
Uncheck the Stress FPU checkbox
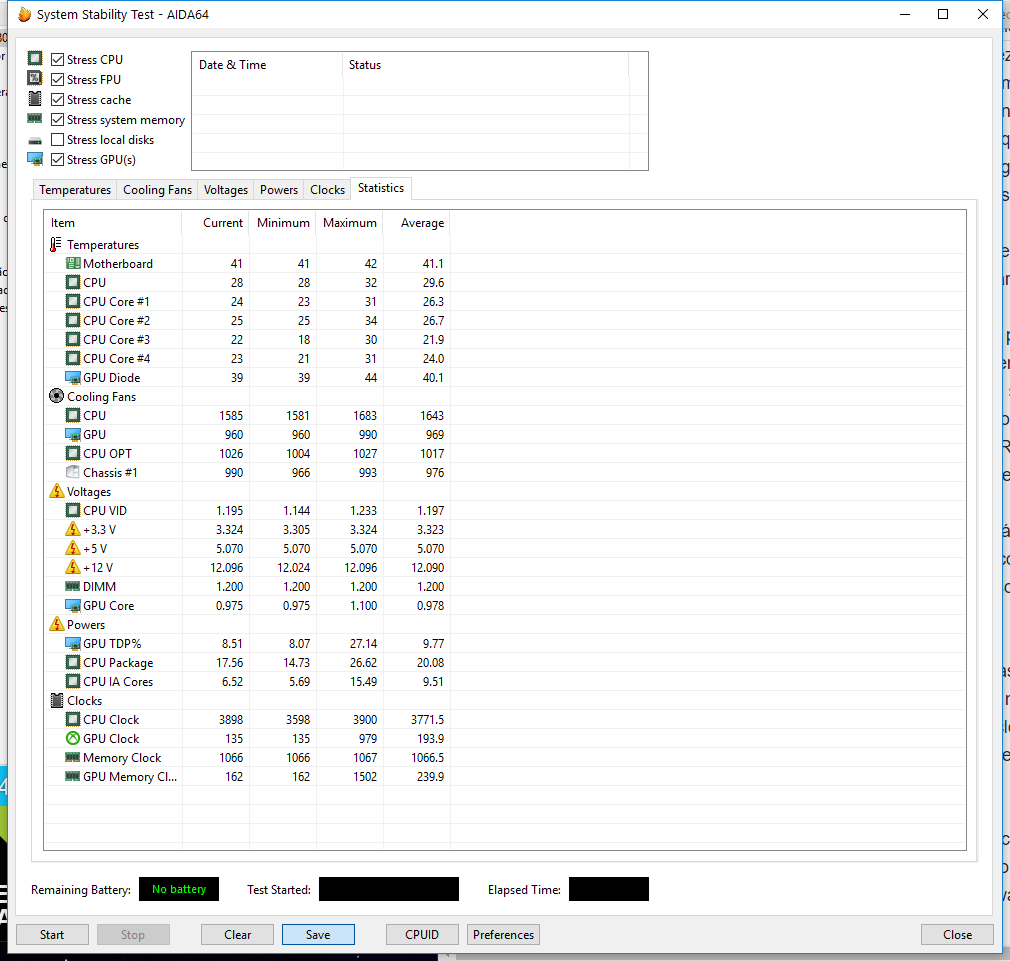[57, 79]
